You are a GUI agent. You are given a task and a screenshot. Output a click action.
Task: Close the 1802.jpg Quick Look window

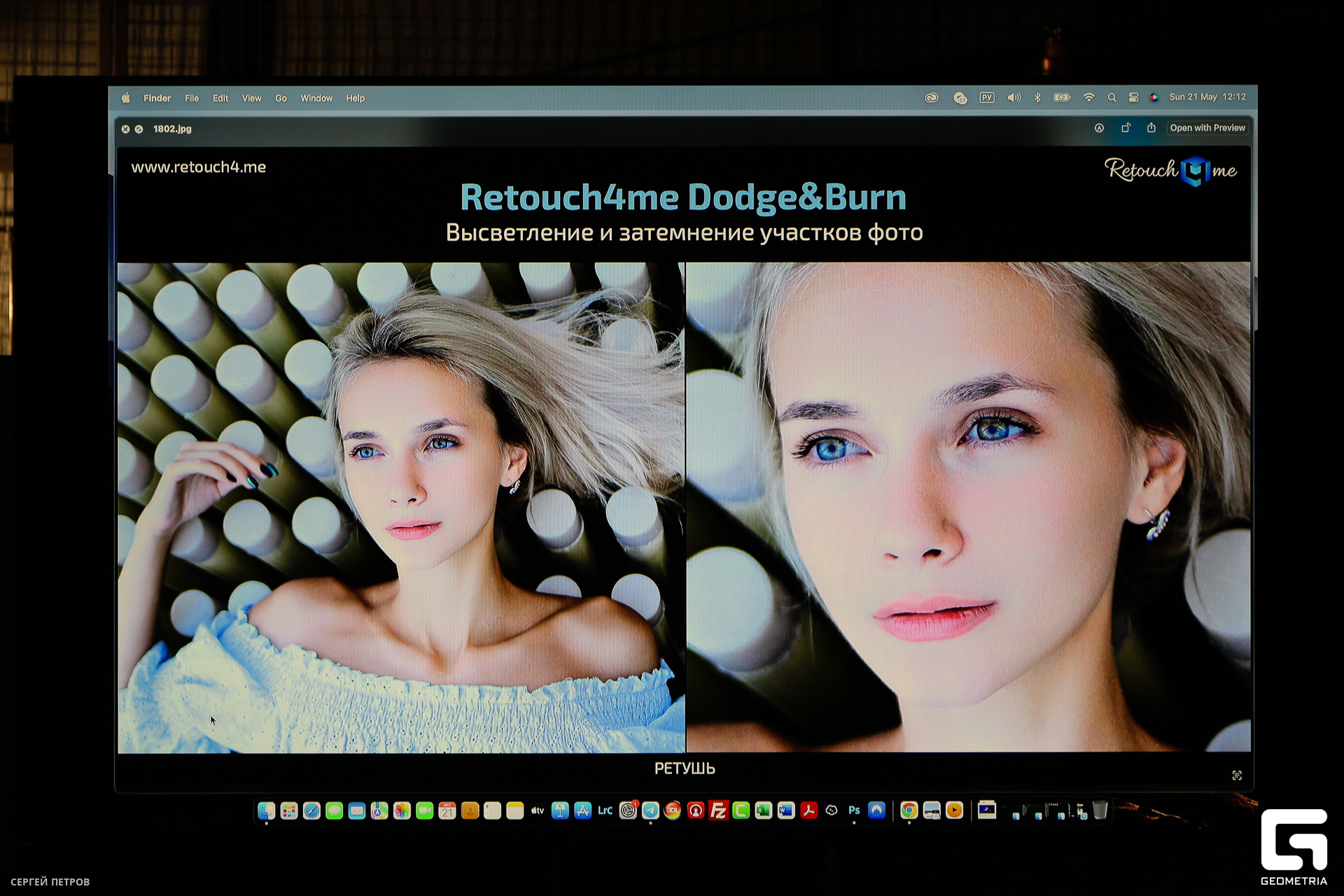[125, 129]
